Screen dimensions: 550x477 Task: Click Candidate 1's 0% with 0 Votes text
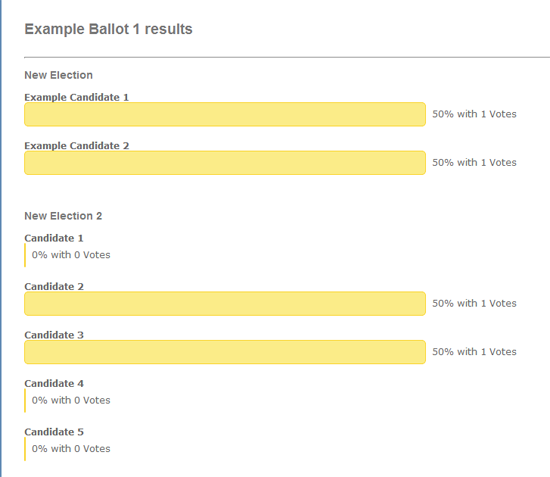[x=71, y=255]
